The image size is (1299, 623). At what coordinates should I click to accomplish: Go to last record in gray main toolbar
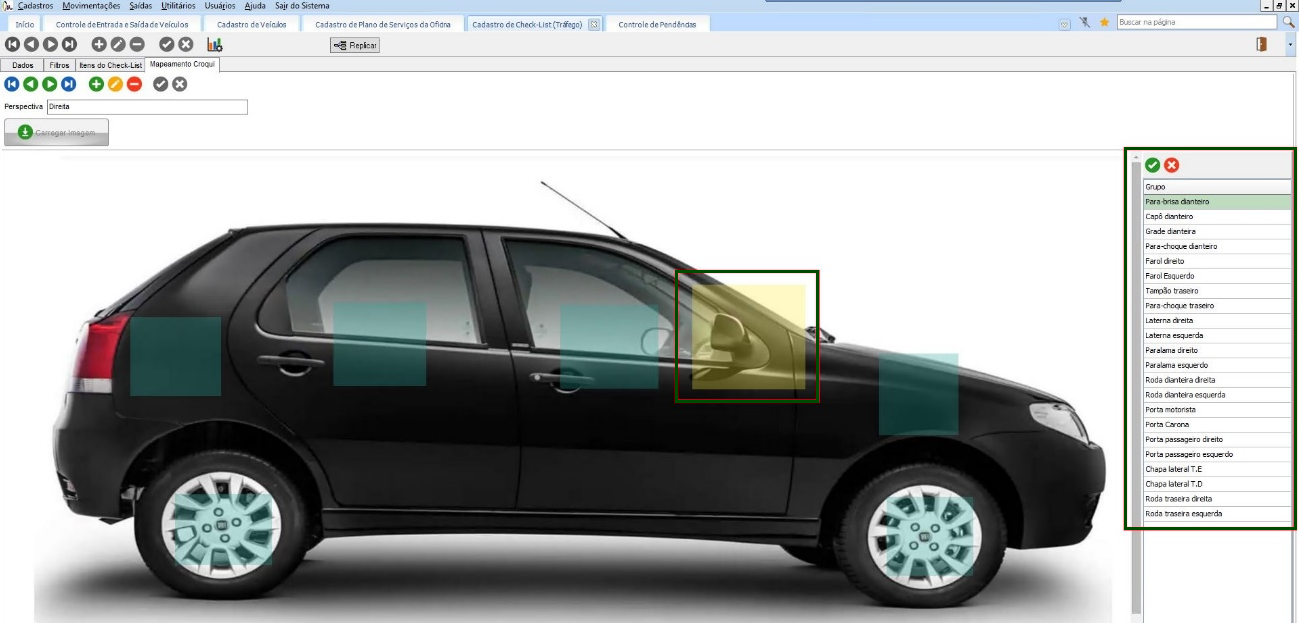coord(69,44)
